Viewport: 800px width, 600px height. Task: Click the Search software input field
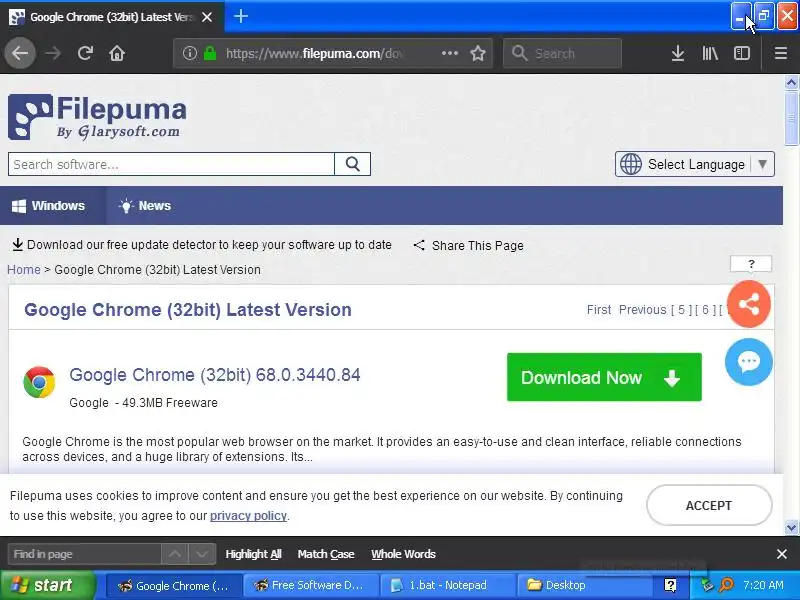pos(171,164)
